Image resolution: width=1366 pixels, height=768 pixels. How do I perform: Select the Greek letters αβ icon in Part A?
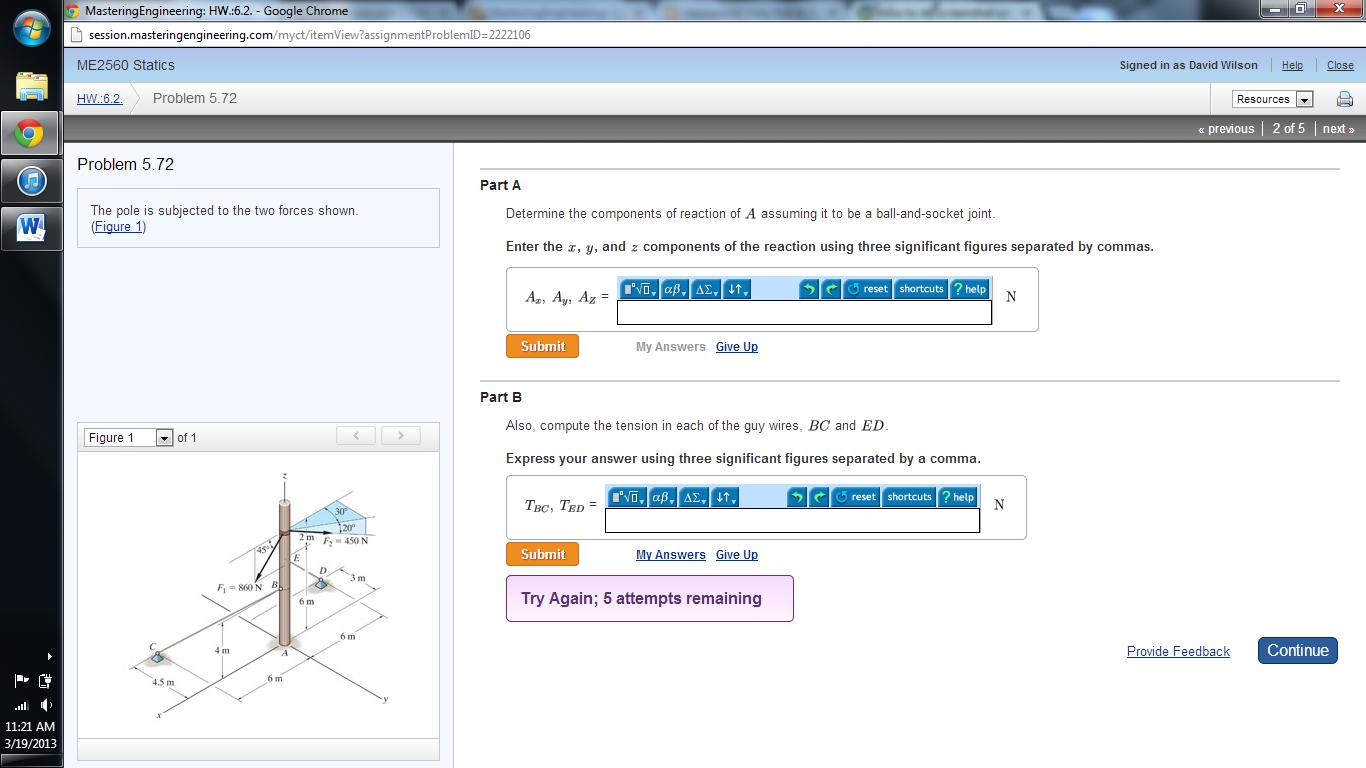(x=671, y=289)
